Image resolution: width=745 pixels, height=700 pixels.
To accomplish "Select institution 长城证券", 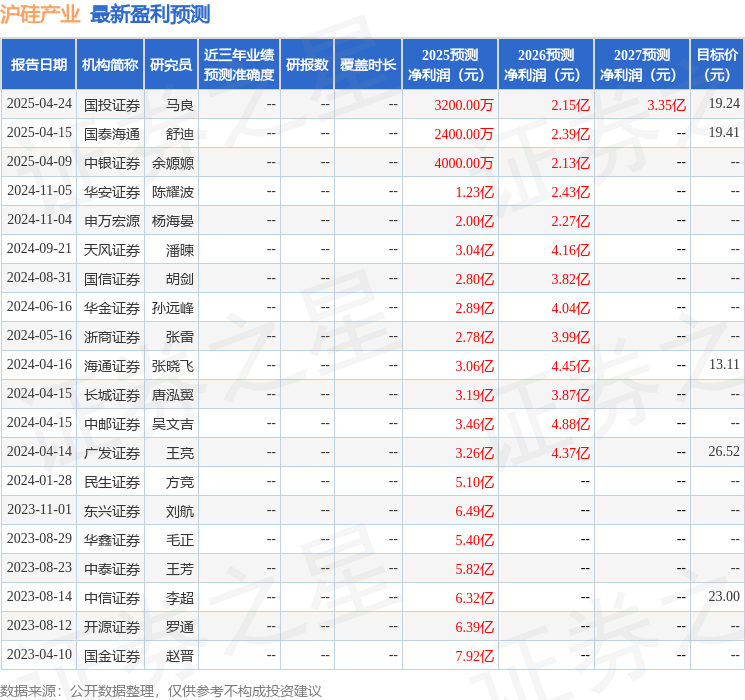I will [112, 395].
